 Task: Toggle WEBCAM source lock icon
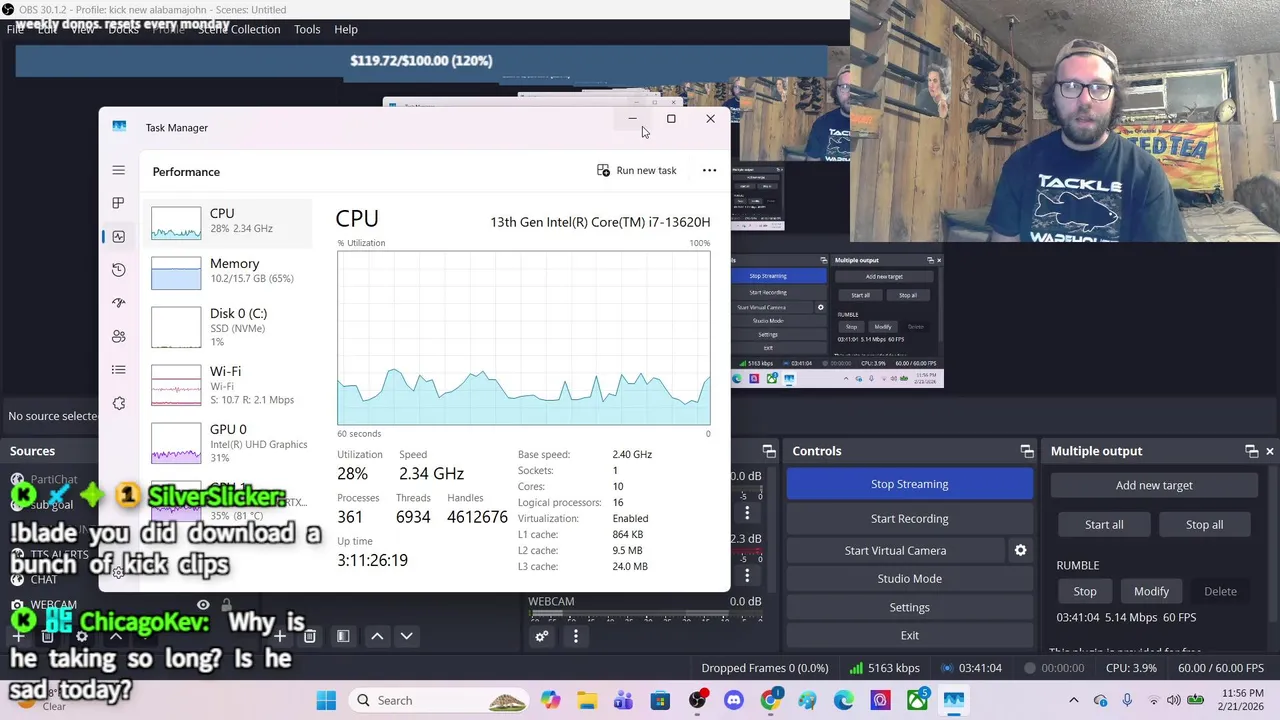(226, 605)
